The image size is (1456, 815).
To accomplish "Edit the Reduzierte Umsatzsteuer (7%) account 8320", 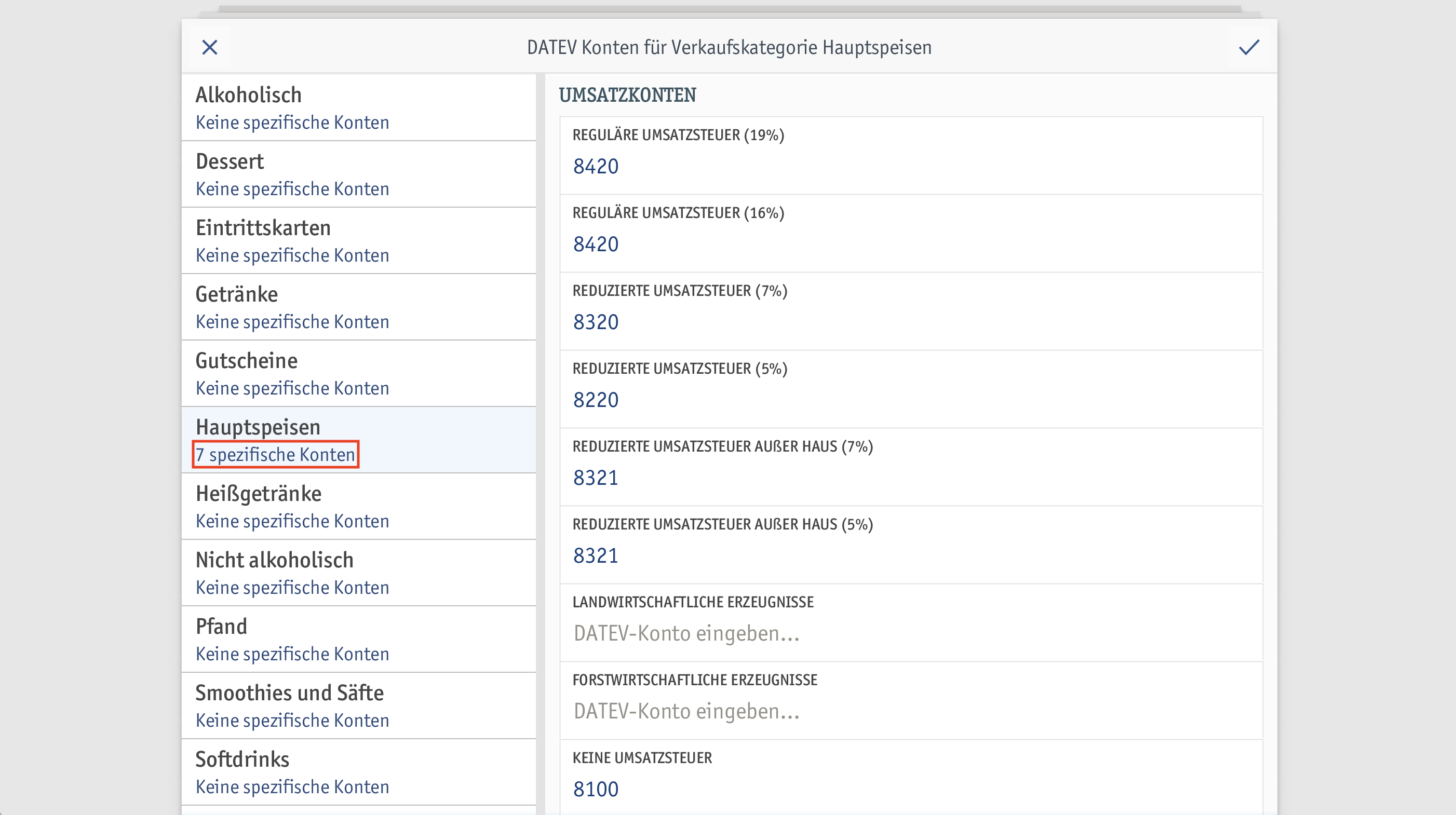I will [911, 311].
